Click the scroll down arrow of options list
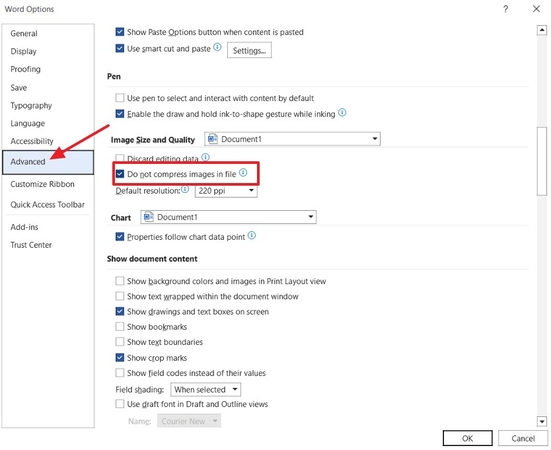Viewport: 551px width, 450px height. tap(542, 421)
